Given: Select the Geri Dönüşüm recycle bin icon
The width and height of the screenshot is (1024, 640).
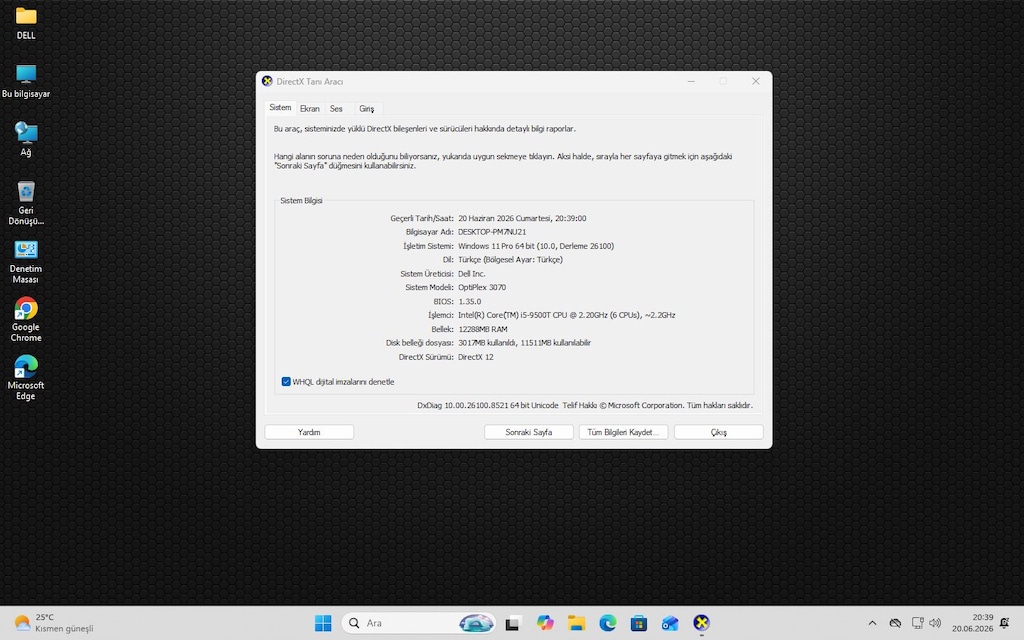Looking at the screenshot, I should click(x=25, y=202).
